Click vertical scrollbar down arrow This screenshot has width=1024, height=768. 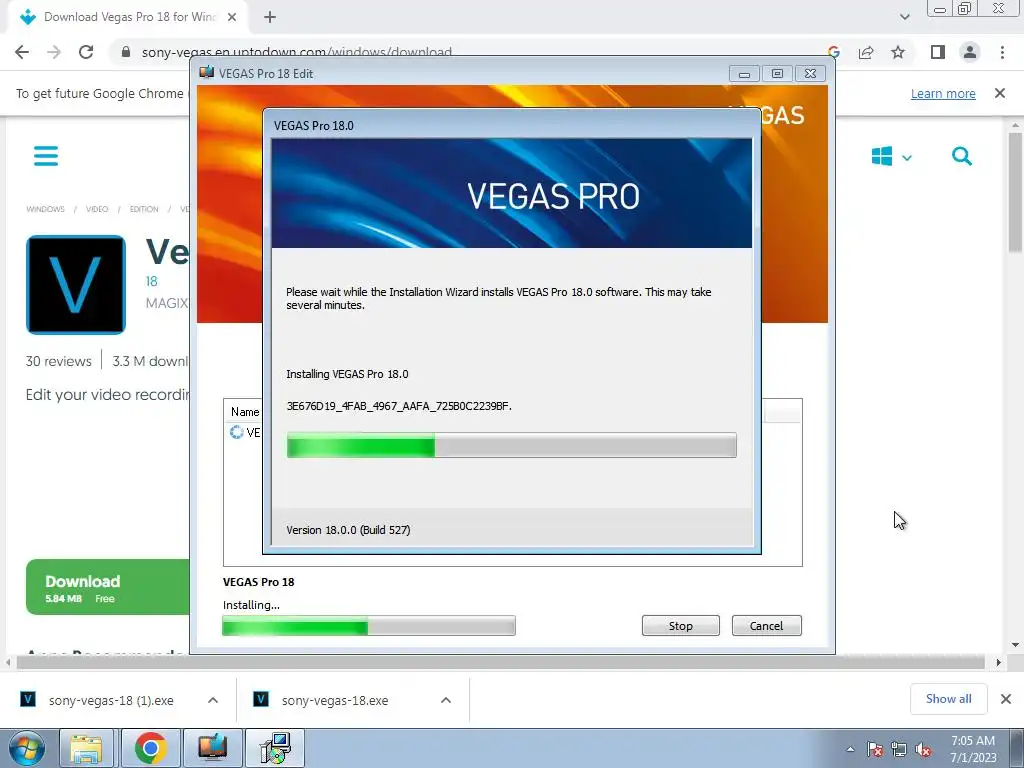point(1016,645)
